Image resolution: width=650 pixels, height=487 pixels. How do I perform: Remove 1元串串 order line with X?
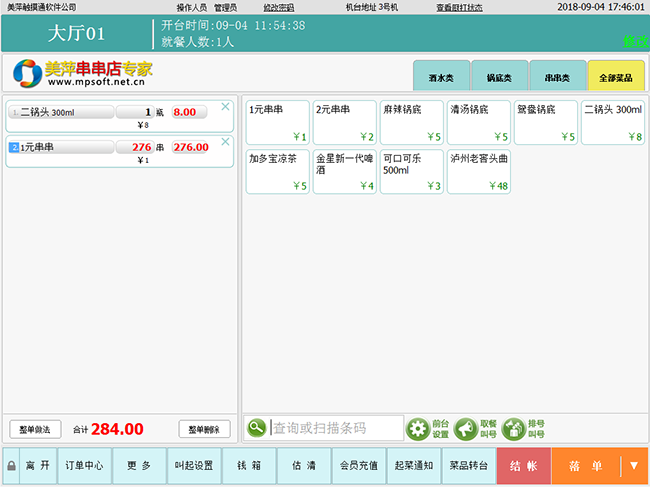(x=225, y=142)
